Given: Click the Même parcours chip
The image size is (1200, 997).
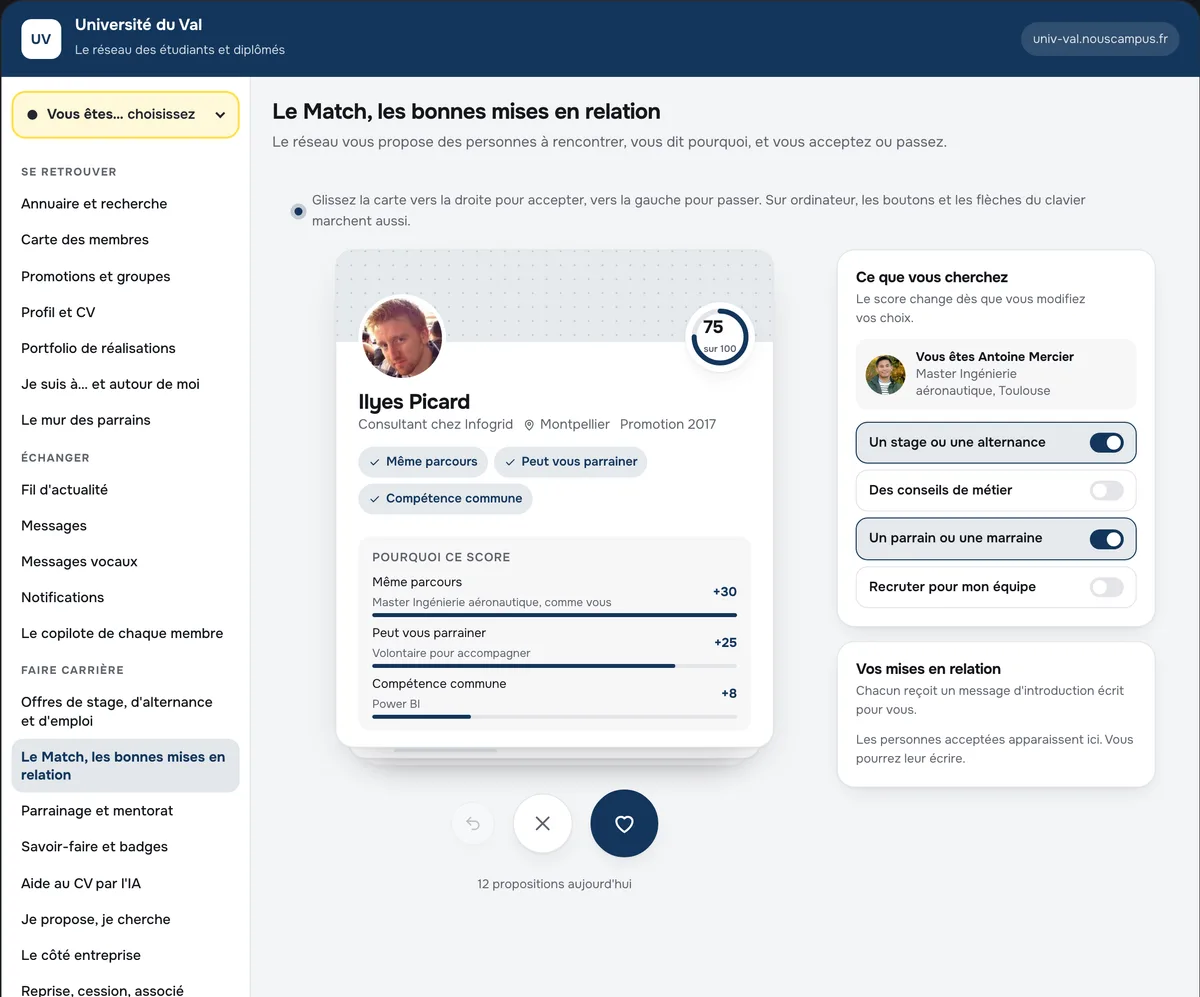Looking at the screenshot, I should (x=424, y=462).
